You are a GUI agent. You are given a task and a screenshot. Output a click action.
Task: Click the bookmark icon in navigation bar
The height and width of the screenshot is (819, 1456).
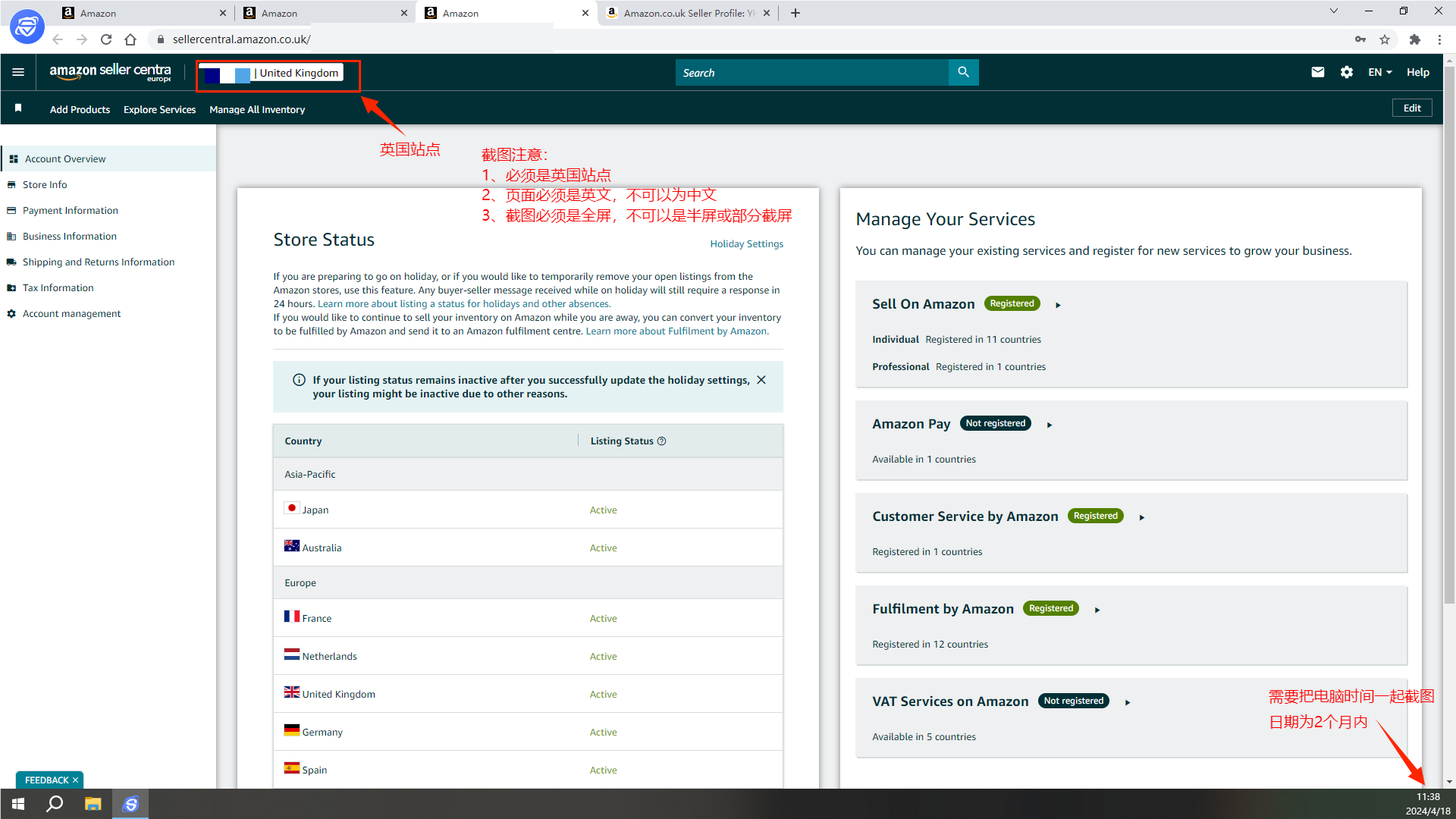coord(18,108)
